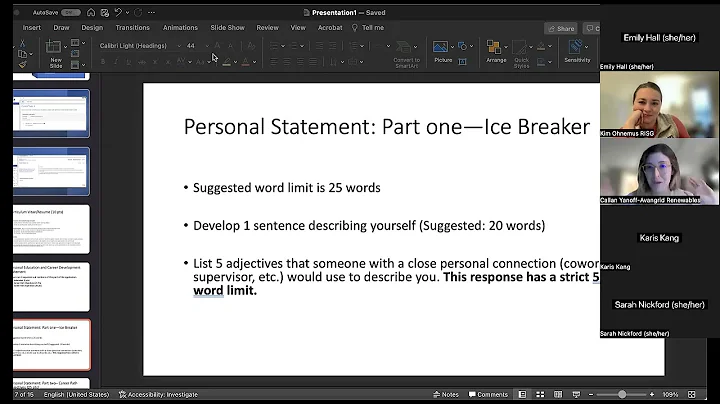This screenshot has width=720, height=404.
Task: Open the Shapes icon
Action: 463,46
